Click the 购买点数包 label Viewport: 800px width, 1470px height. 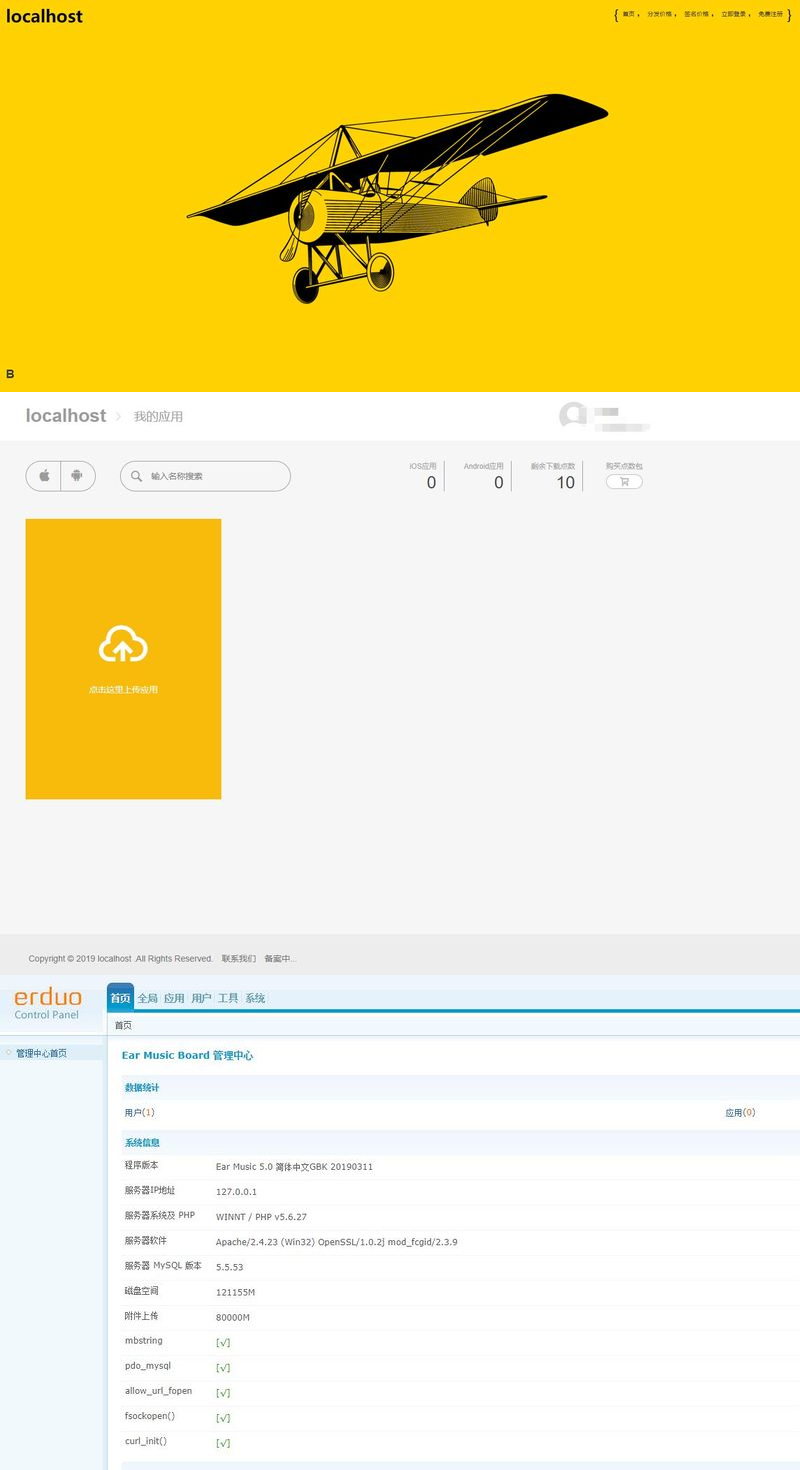pos(624,466)
